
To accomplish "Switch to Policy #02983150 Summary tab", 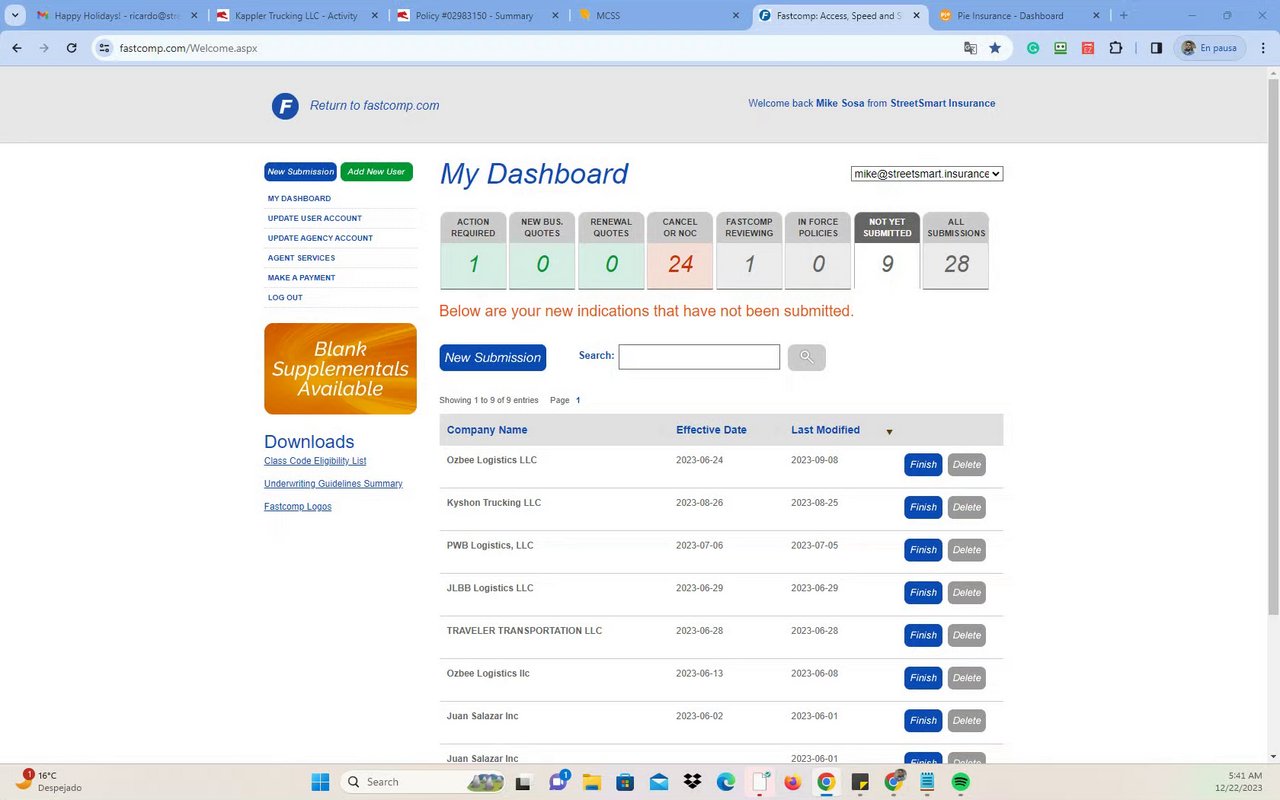I will point(476,16).
